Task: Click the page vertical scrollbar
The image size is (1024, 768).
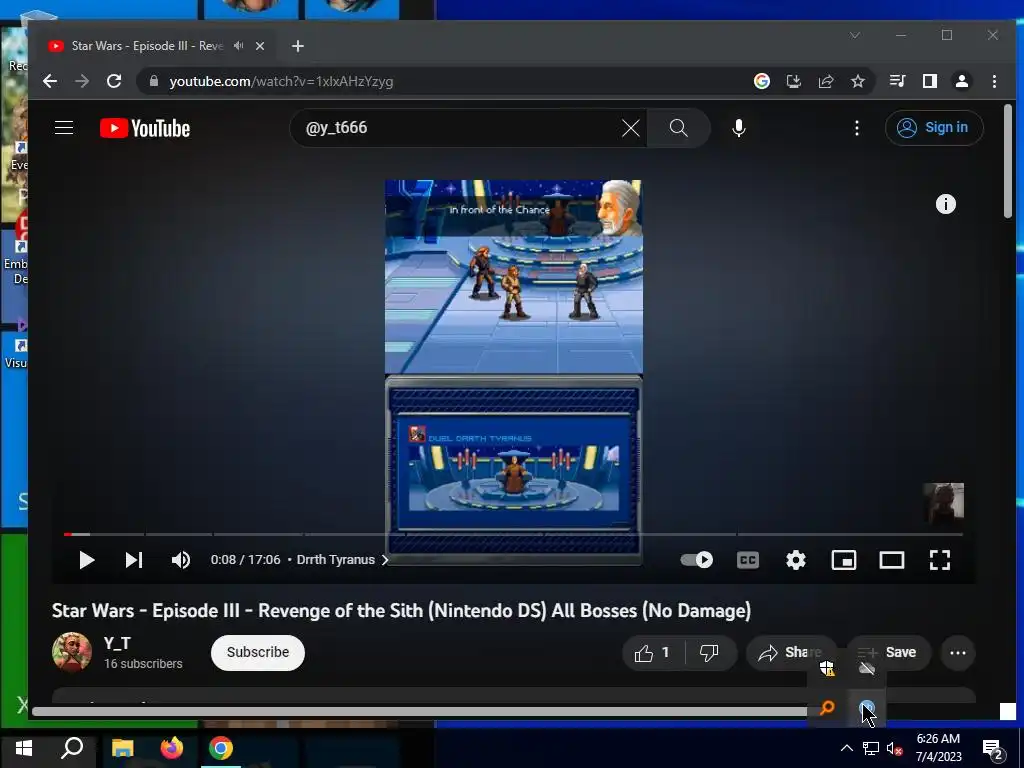Action: 1008,161
